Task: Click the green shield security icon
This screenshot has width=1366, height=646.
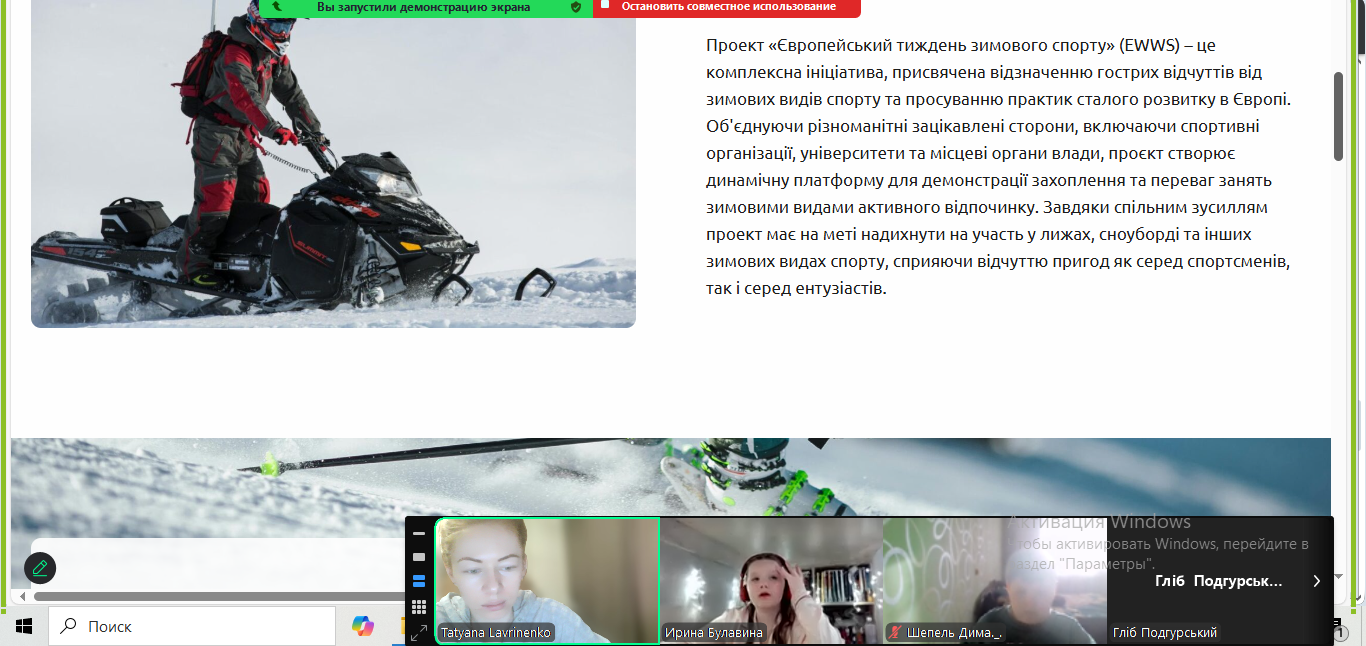Action: click(x=576, y=6)
